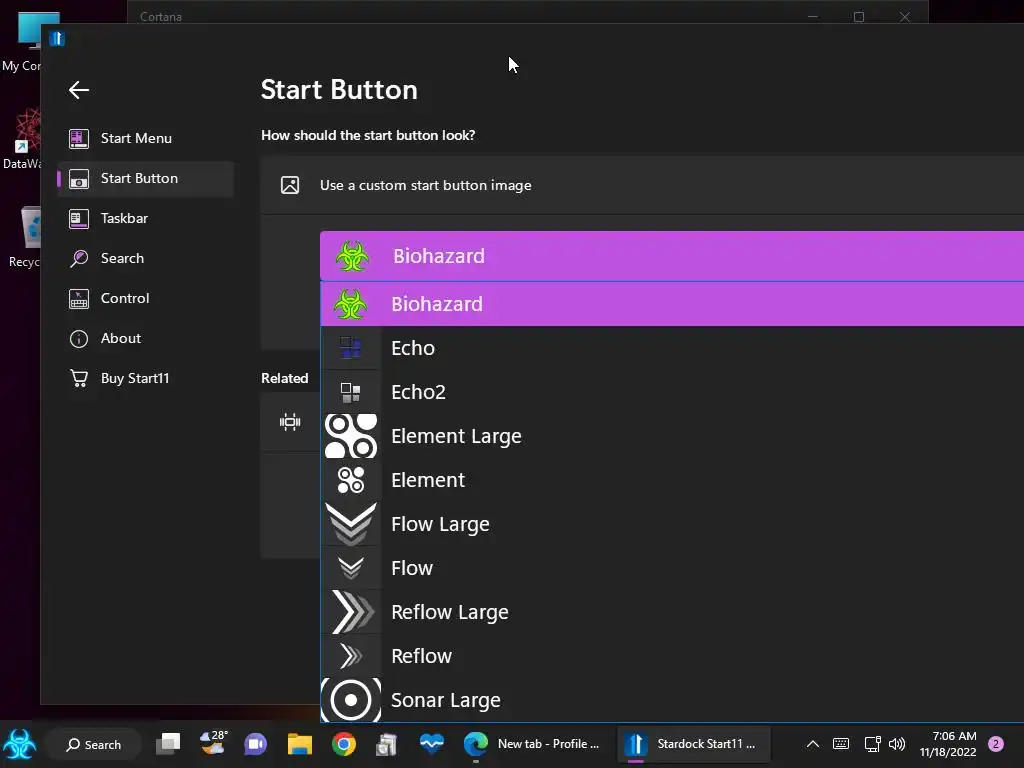Viewport: 1024px width, 768px height.
Task: Pick Sonar Large start button style
Action: (x=672, y=699)
